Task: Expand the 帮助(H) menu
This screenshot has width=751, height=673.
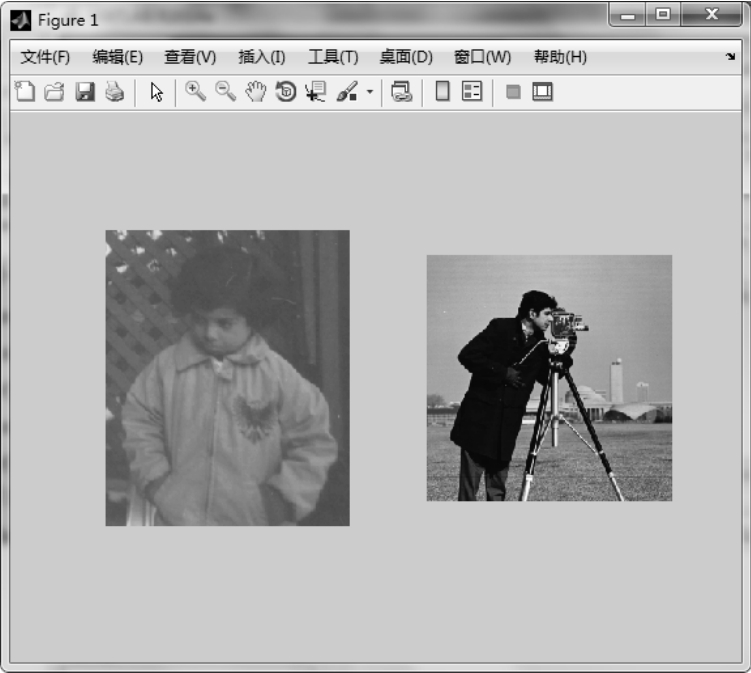Action: coord(560,57)
